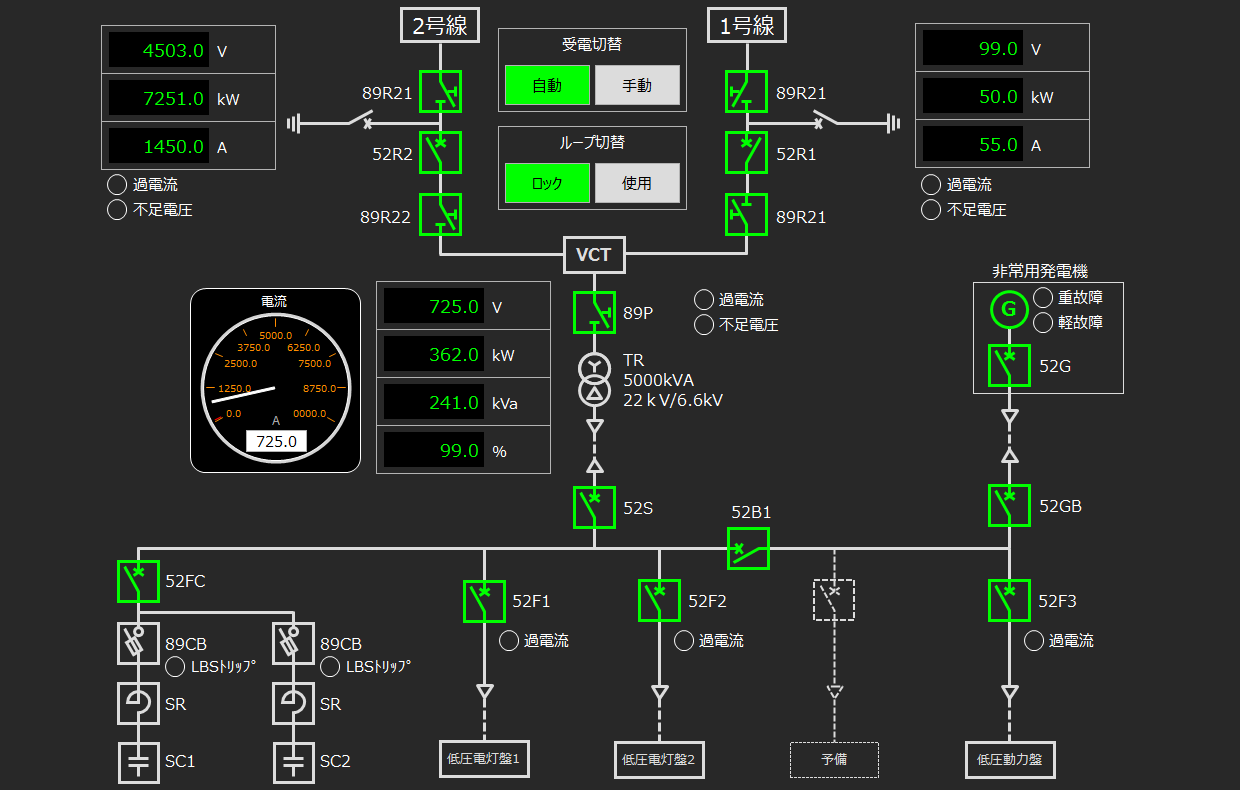Select the 自動 mode button
Viewport: 1240px width, 790px height.
tap(547, 86)
